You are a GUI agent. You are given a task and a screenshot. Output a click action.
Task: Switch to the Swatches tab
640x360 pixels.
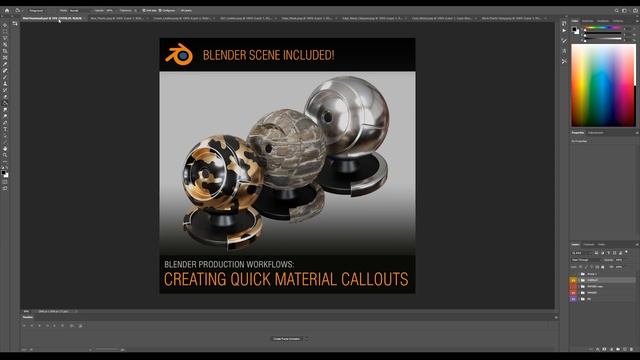pos(588,21)
